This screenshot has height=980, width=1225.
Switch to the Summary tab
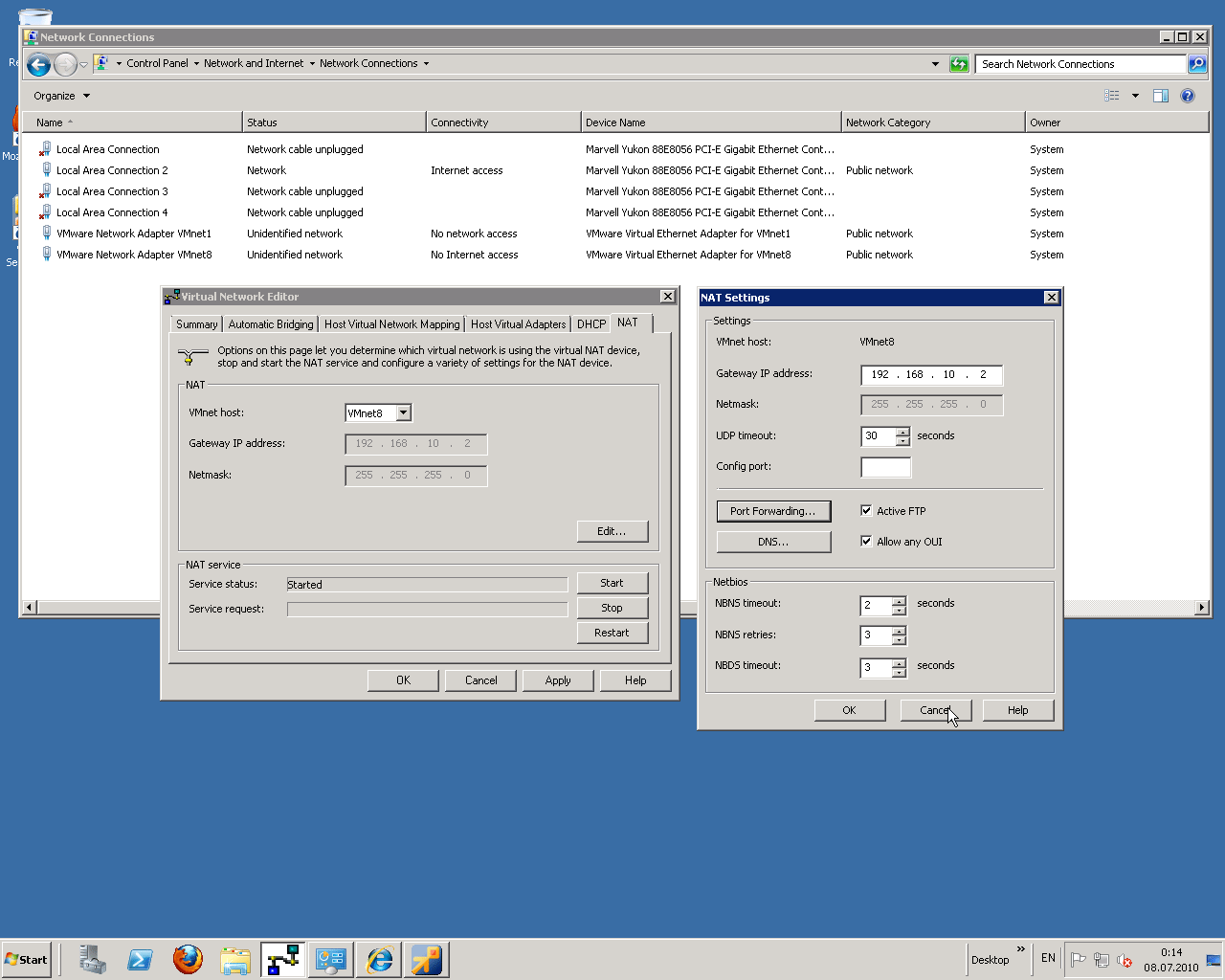click(x=197, y=324)
